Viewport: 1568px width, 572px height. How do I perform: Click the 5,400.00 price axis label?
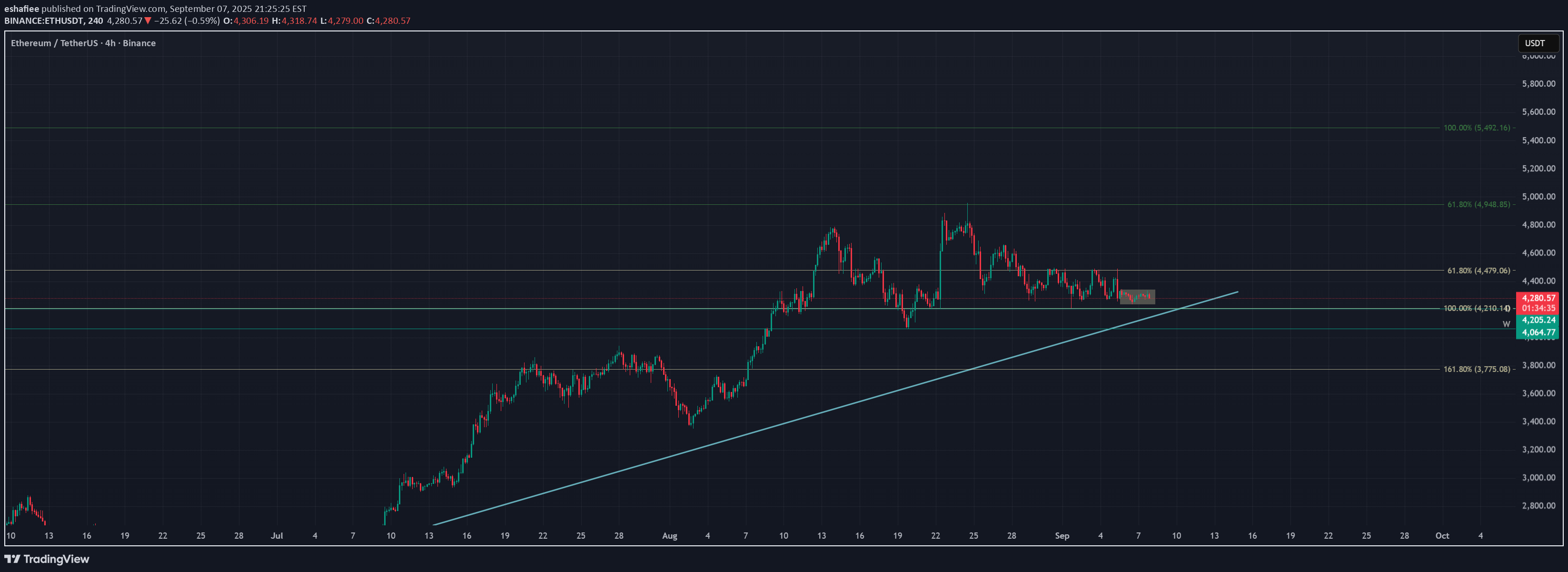(1539, 140)
